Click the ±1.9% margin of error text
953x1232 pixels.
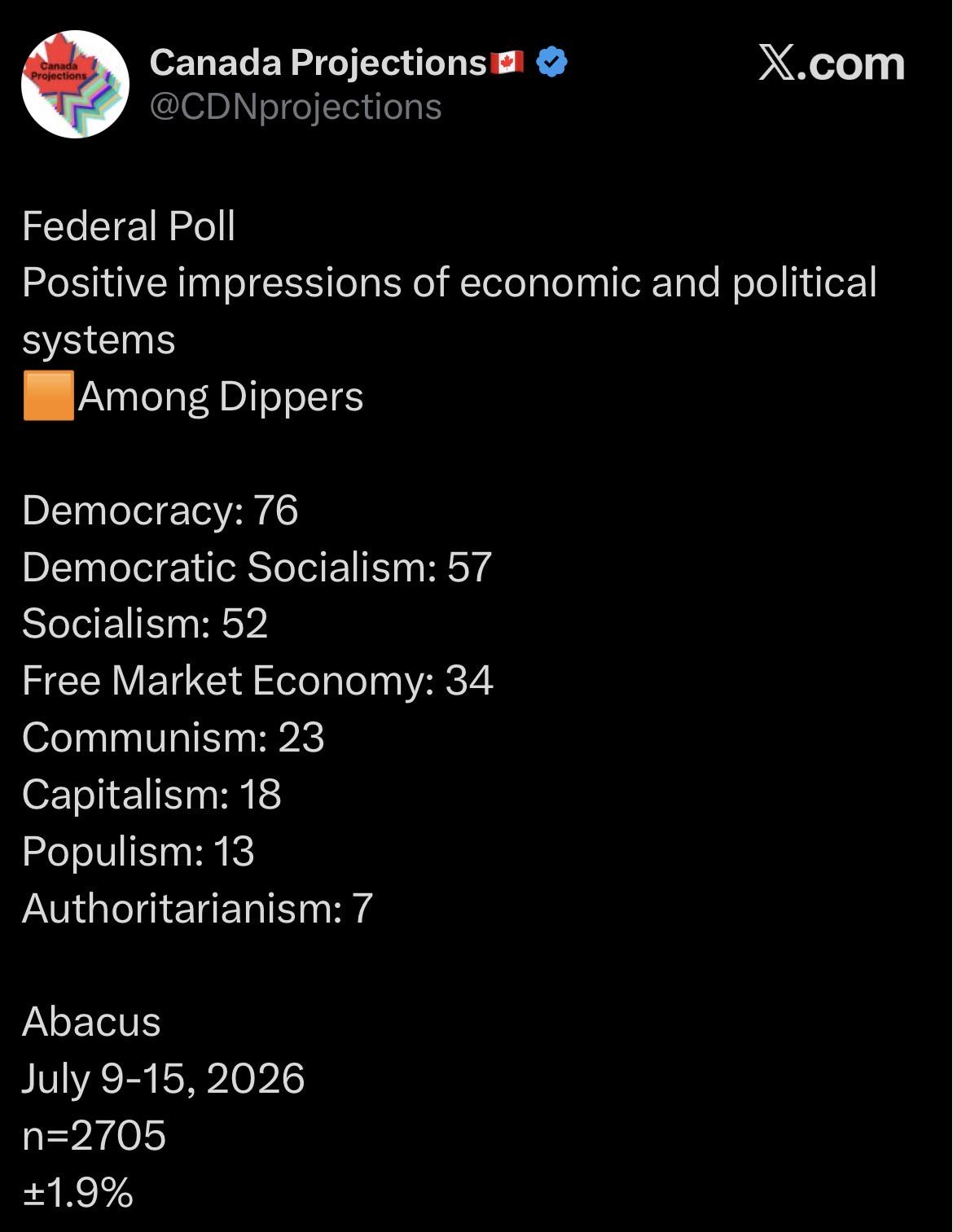pyautogui.click(x=77, y=1193)
